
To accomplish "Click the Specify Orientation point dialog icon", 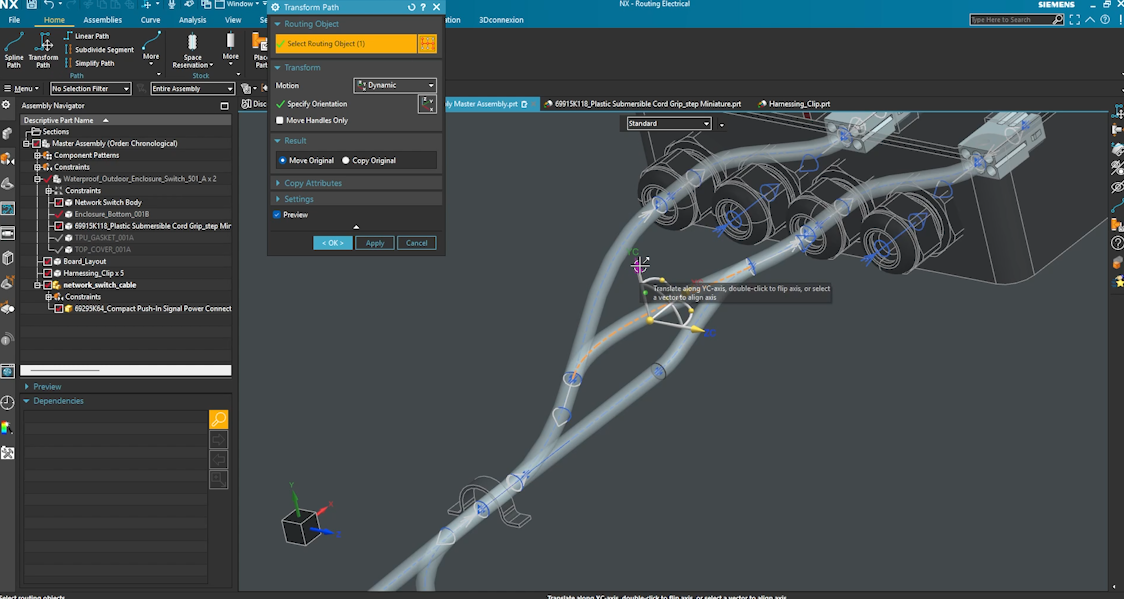I will pos(427,104).
